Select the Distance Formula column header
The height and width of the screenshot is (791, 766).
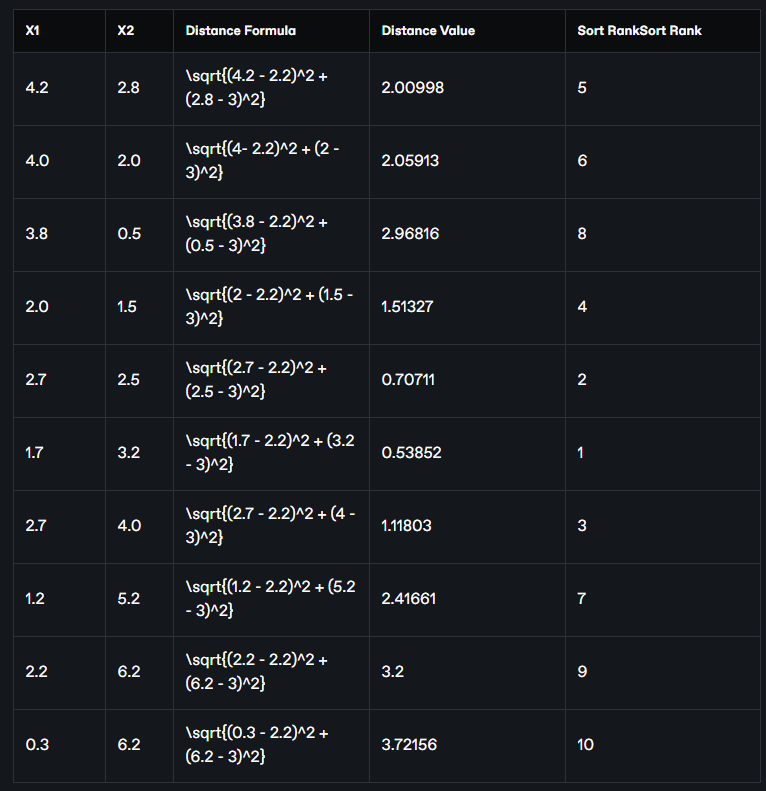pos(240,31)
